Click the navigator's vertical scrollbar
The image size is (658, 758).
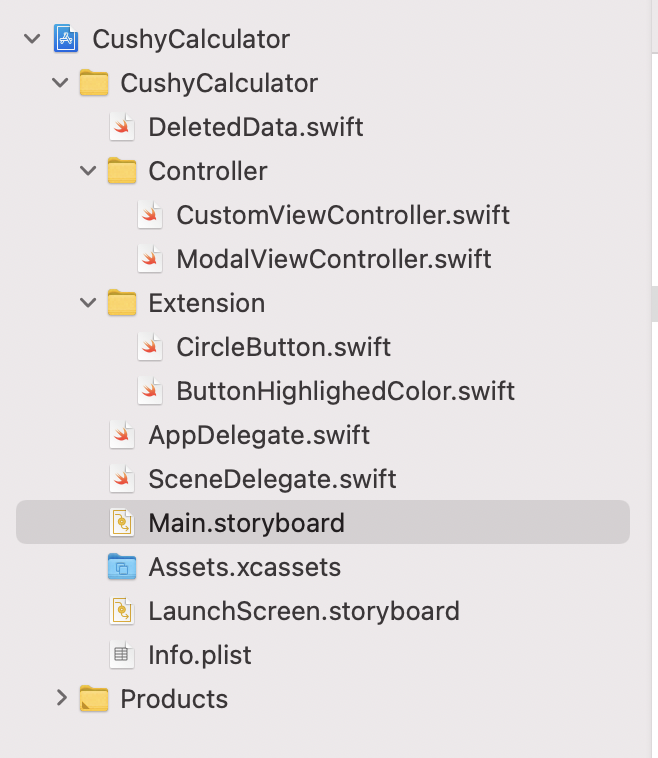655,304
